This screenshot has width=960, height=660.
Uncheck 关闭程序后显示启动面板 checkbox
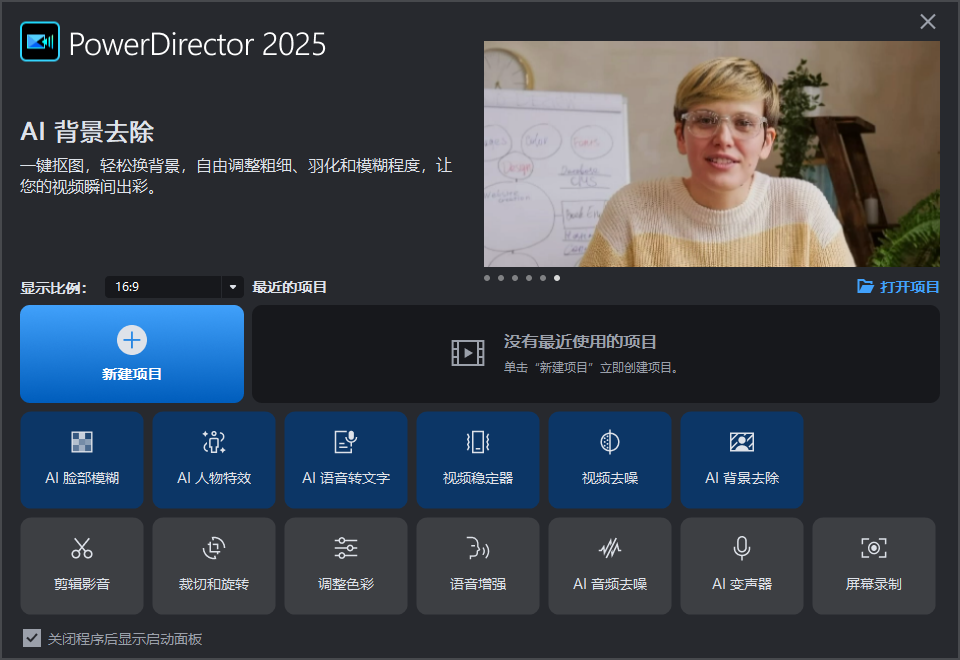coord(32,638)
